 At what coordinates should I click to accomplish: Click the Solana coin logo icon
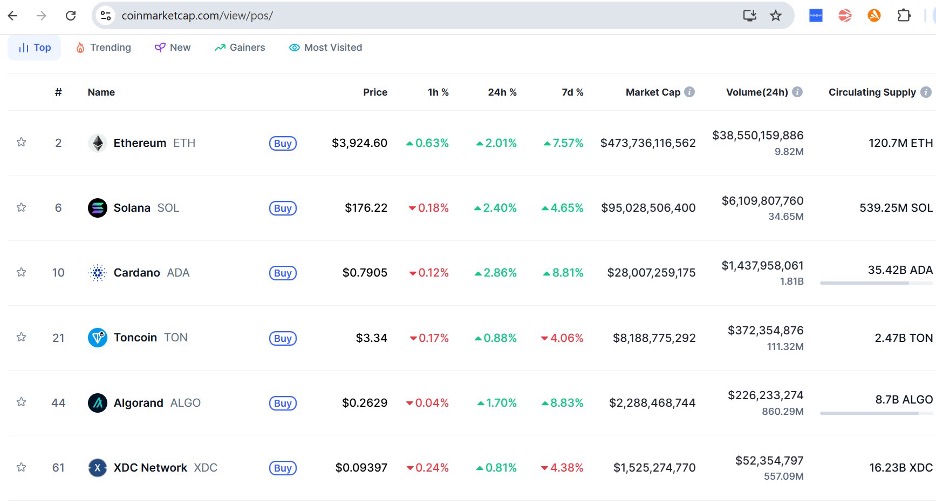97,208
